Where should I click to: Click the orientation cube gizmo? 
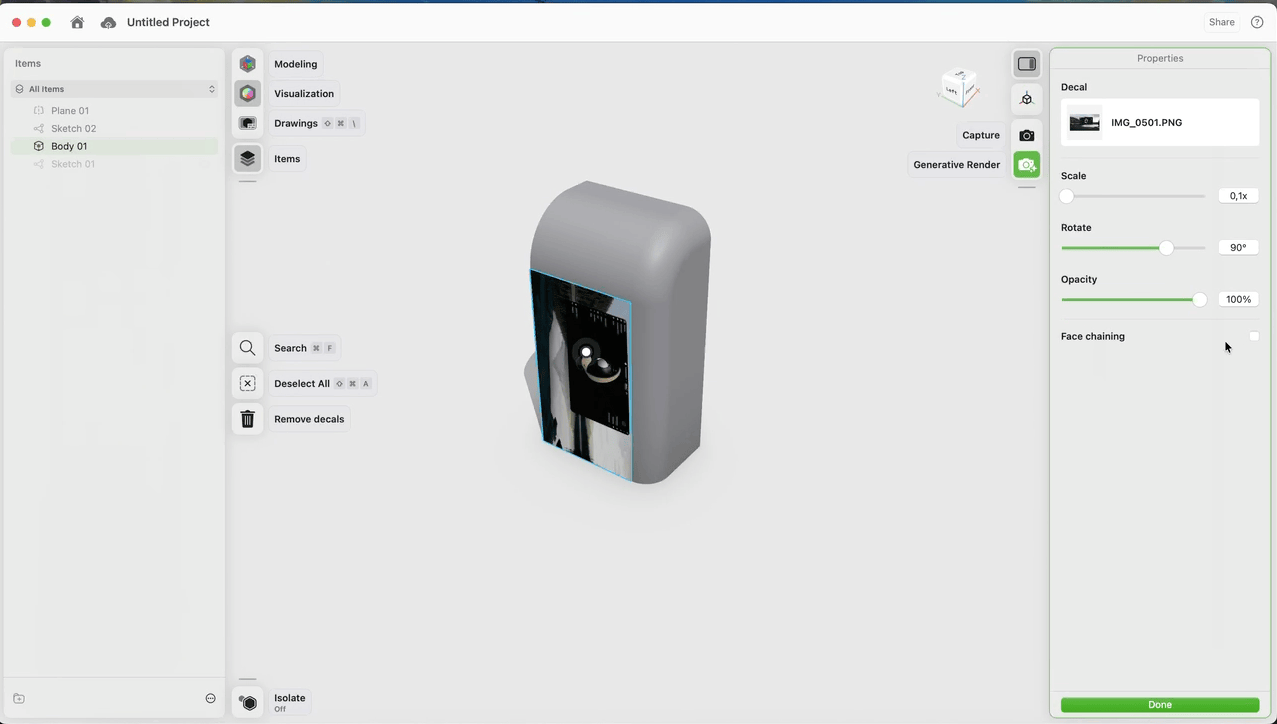tap(958, 88)
